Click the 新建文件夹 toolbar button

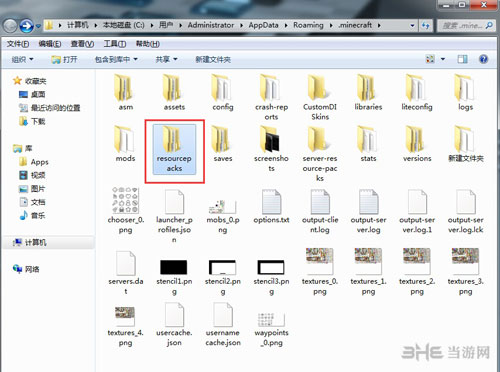(x=213, y=59)
